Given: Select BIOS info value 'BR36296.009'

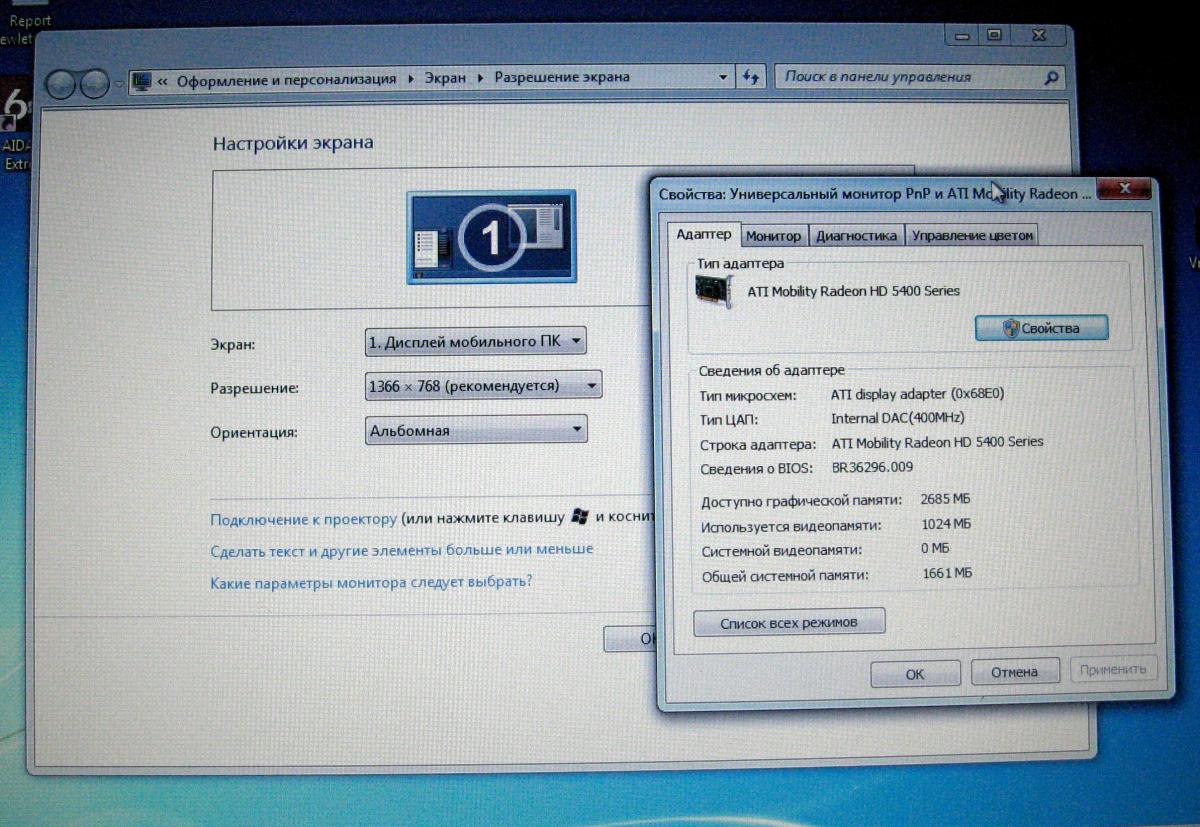Looking at the screenshot, I should [x=872, y=467].
